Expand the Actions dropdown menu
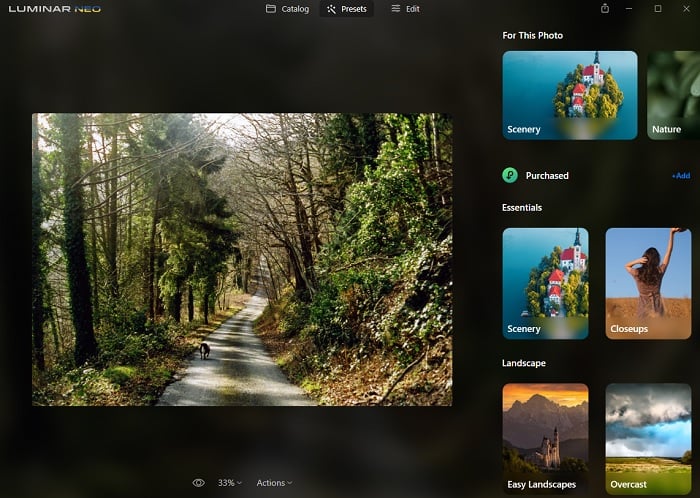This screenshot has width=700, height=498. [x=274, y=483]
